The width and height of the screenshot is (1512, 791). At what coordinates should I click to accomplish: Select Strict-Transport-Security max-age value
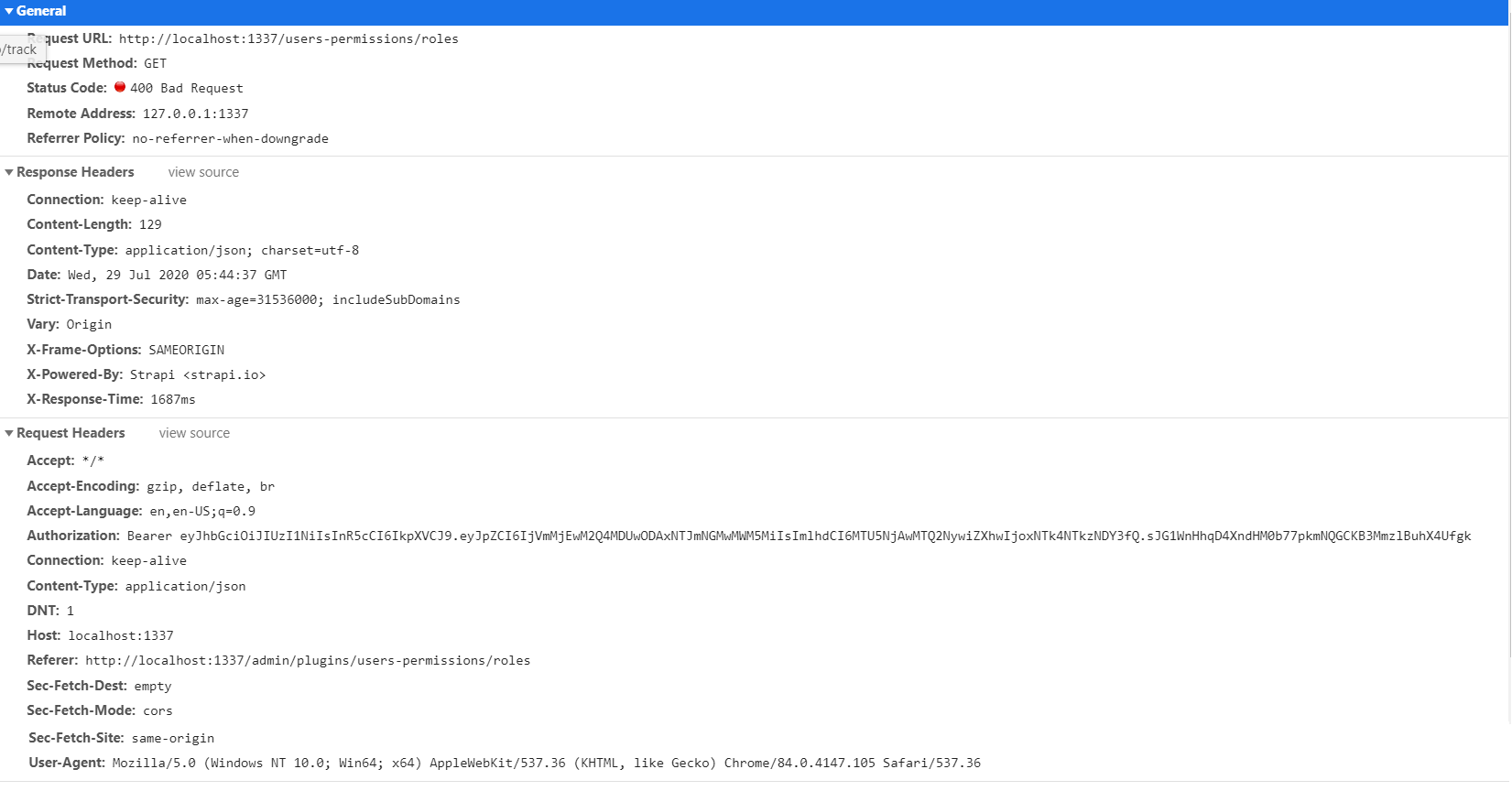tap(328, 299)
